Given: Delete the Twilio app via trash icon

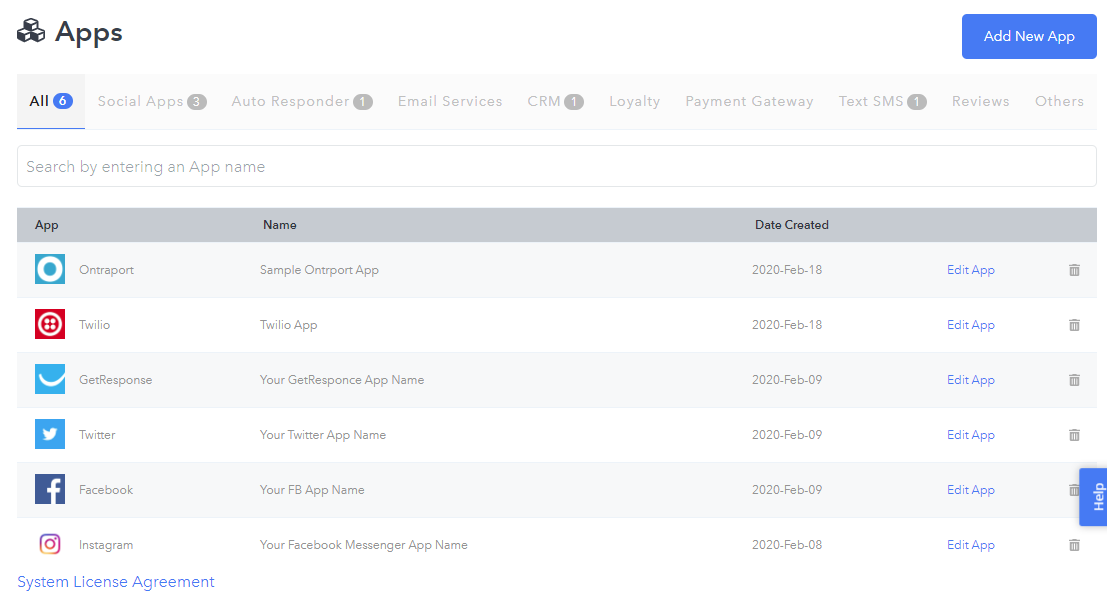Looking at the screenshot, I should pos(1074,325).
